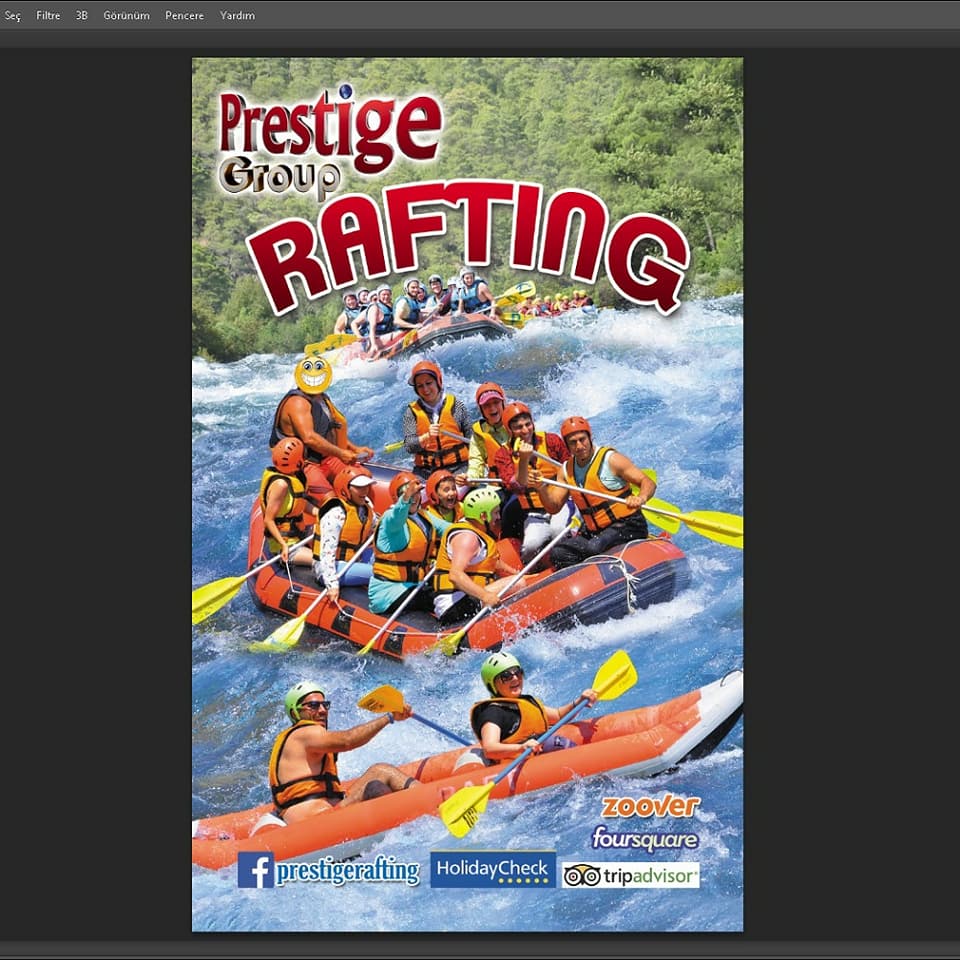Select the foursquare logo
The width and height of the screenshot is (960, 960).
tap(645, 838)
